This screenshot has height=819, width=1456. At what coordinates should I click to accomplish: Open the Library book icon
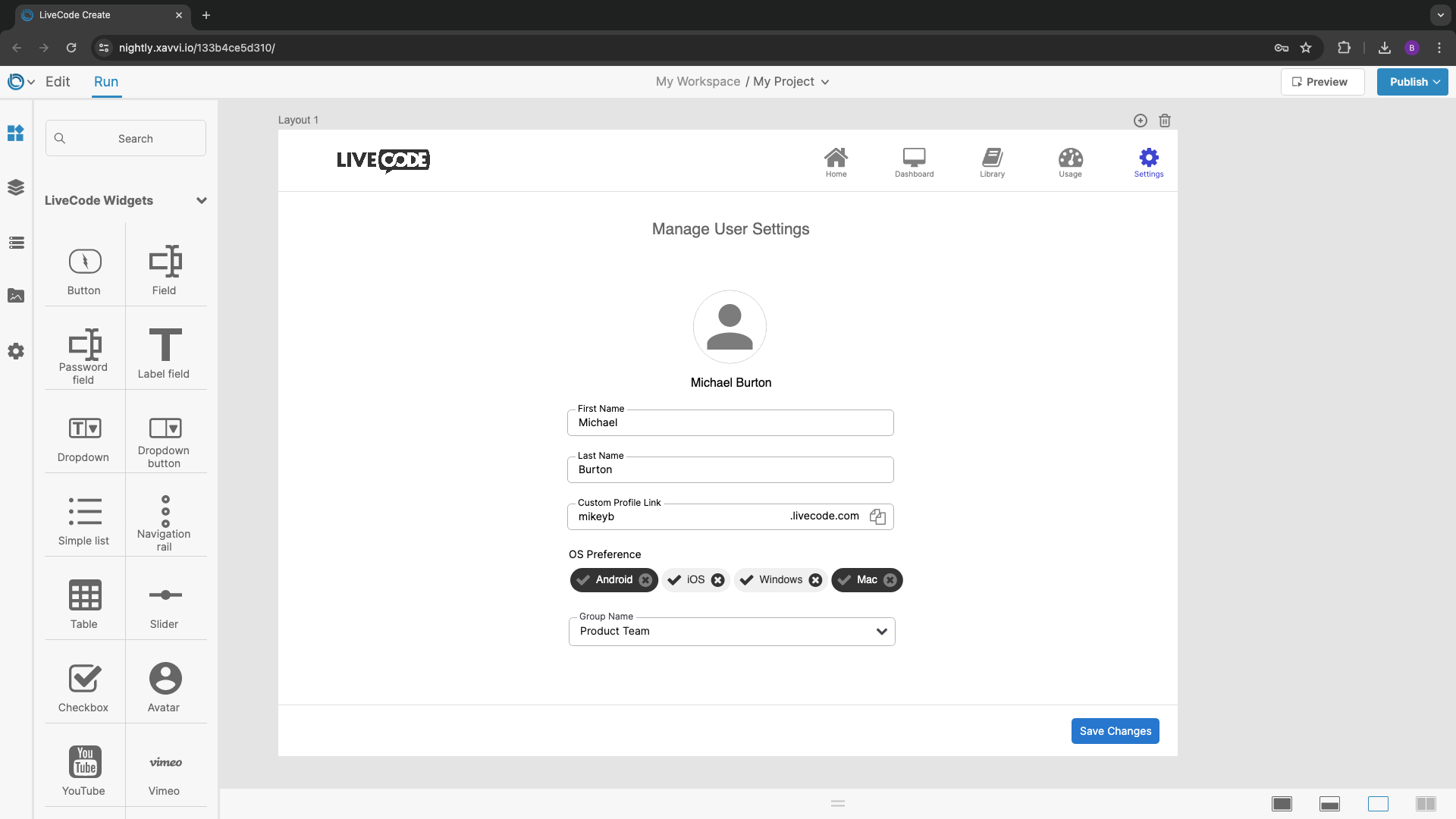tap(992, 158)
